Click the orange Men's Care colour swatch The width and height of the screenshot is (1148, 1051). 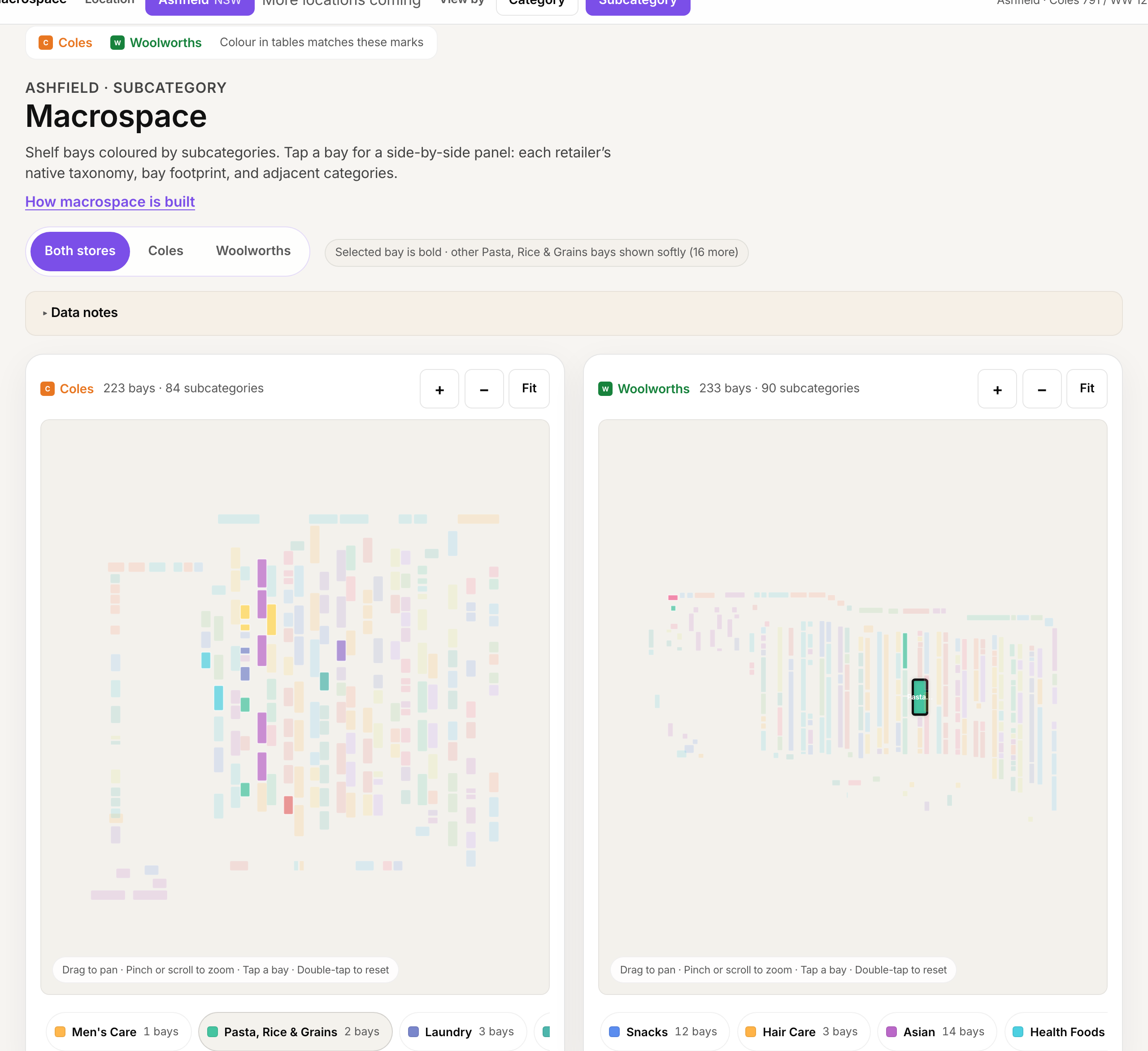pyautogui.click(x=60, y=1032)
